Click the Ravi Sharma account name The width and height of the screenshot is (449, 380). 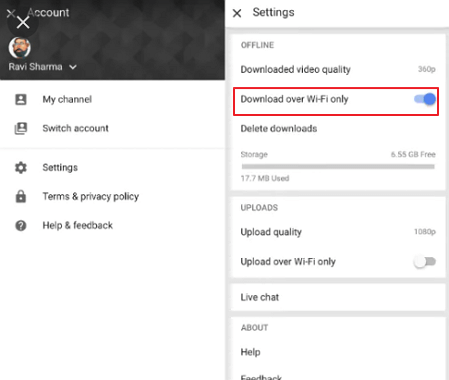35,67
